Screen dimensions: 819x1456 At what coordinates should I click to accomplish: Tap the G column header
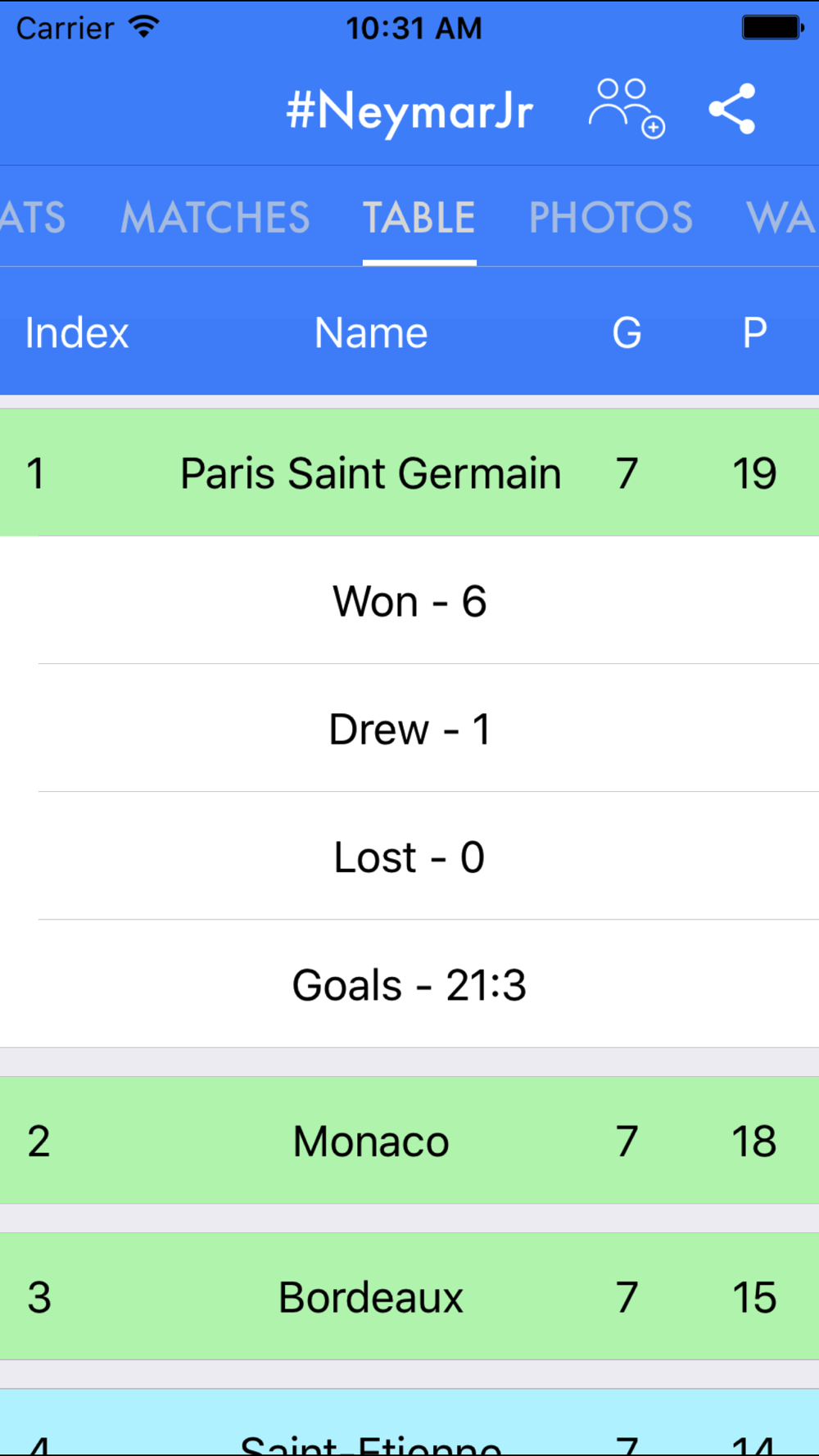coord(627,332)
